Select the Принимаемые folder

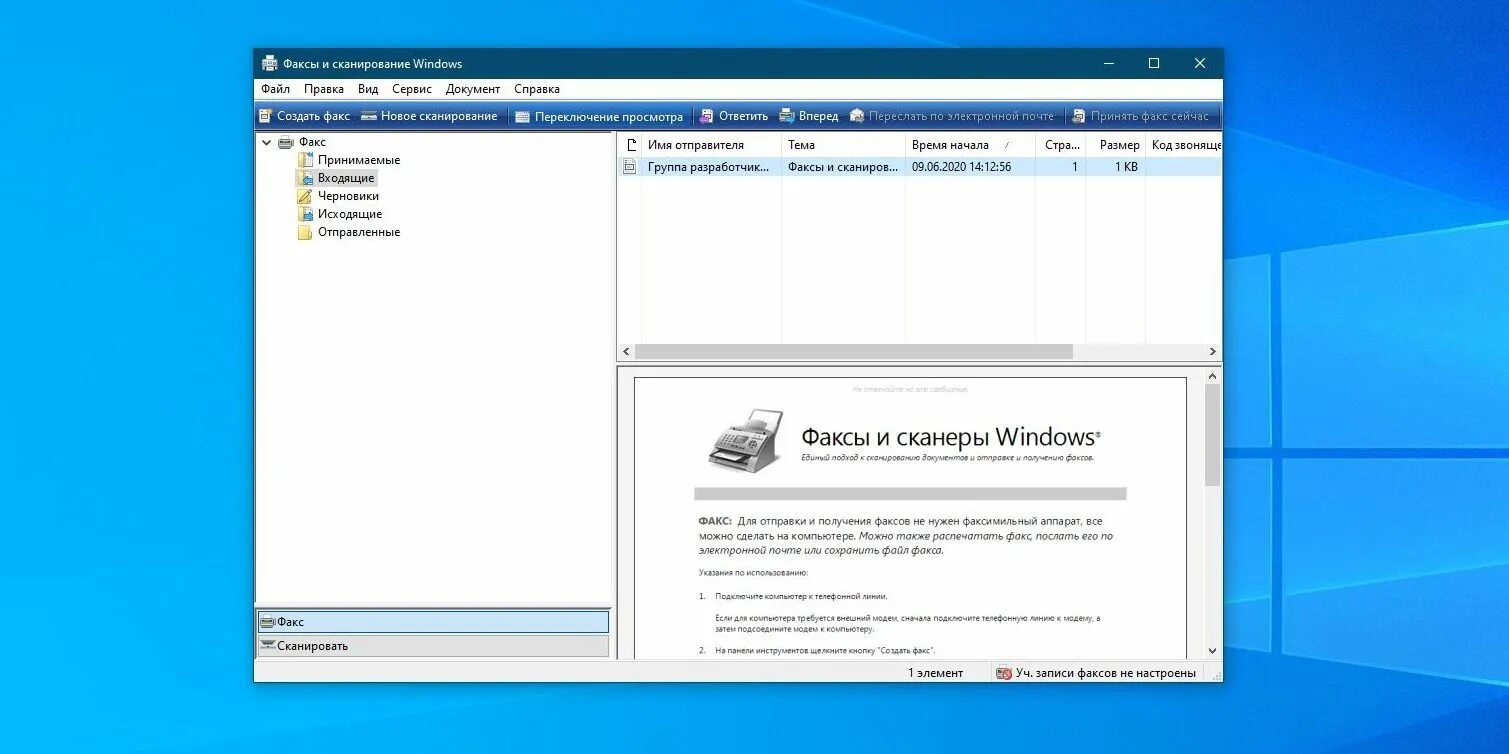359,160
